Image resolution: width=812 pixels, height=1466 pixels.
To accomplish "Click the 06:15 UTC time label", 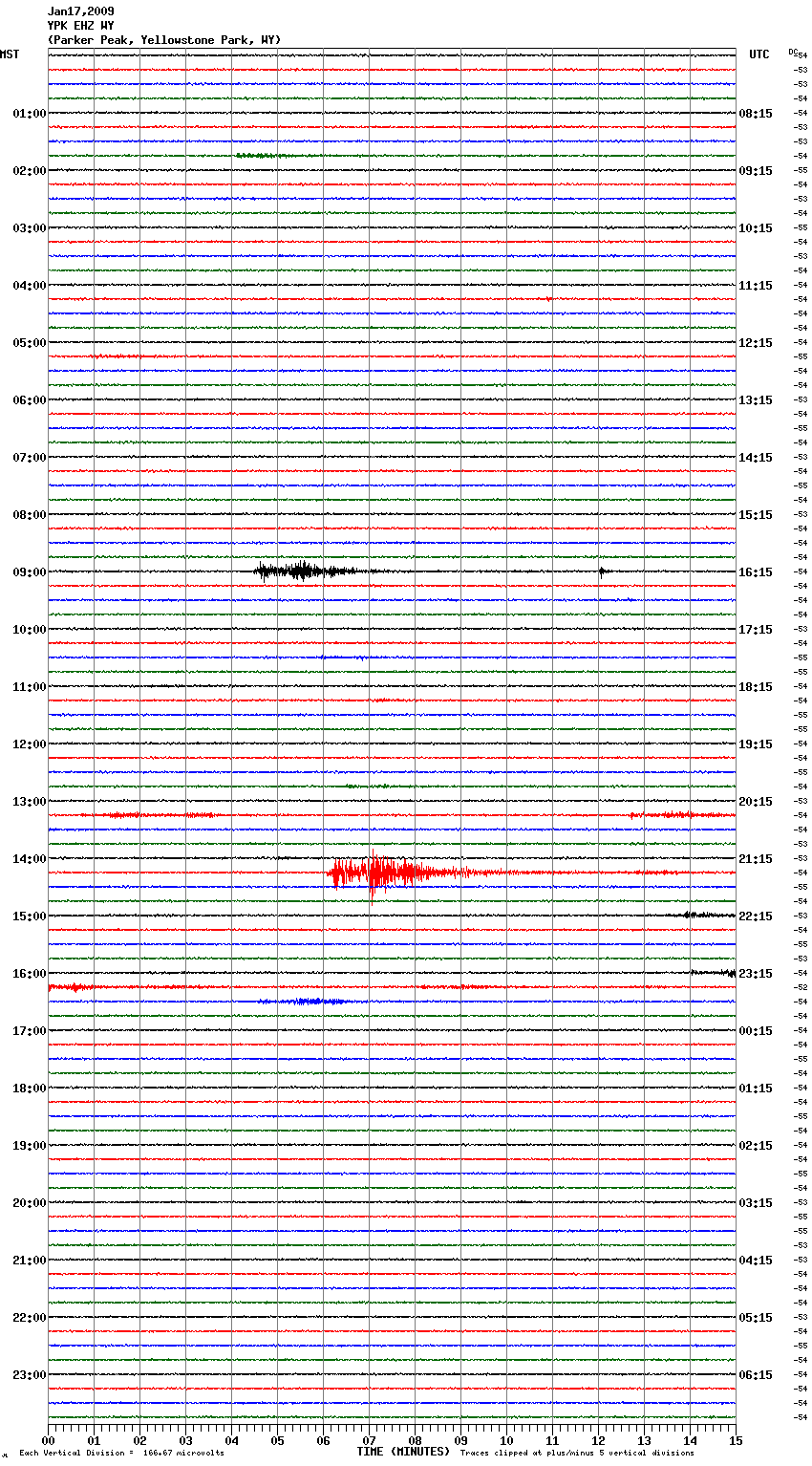I will coord(756,1375).
